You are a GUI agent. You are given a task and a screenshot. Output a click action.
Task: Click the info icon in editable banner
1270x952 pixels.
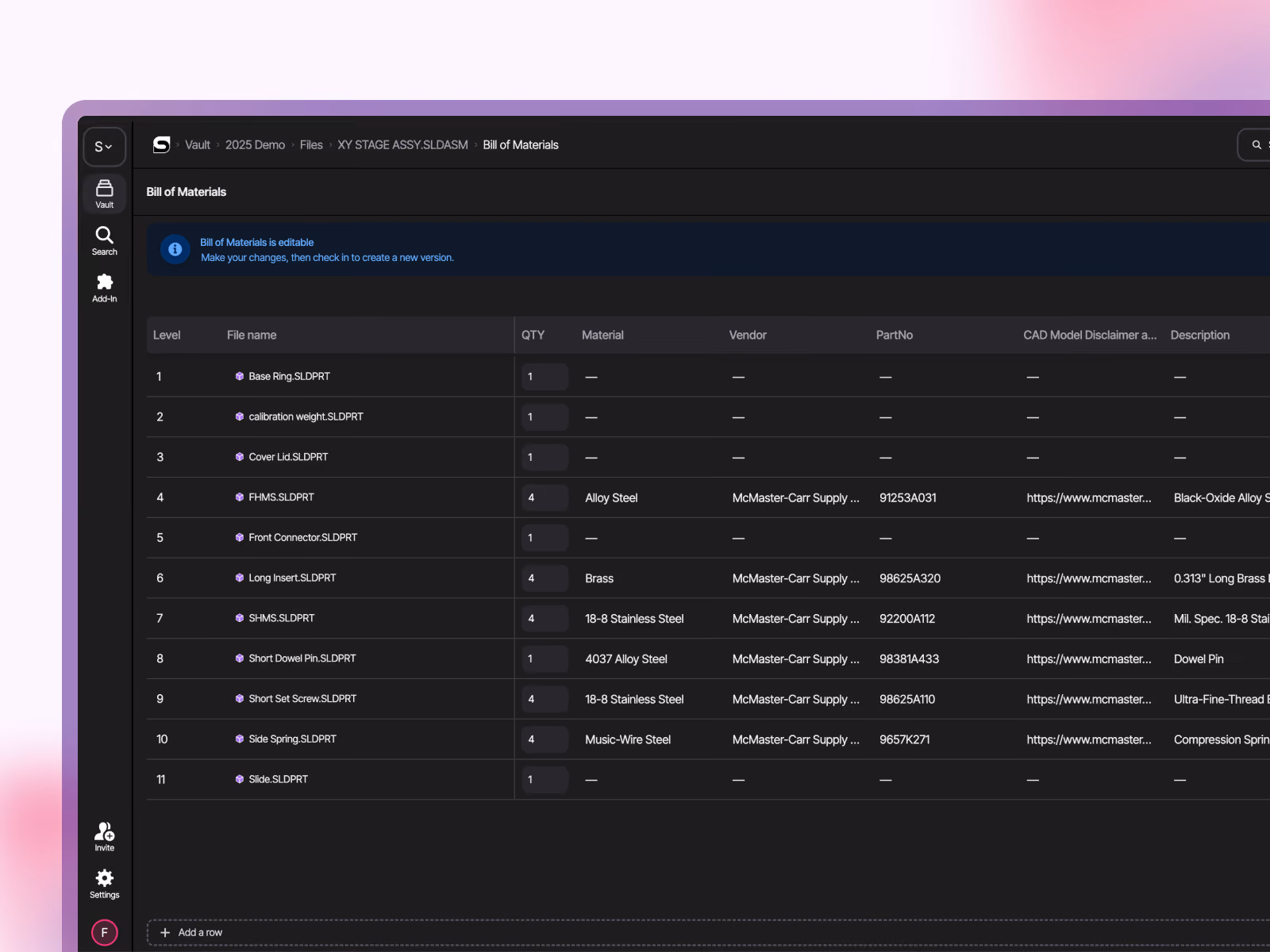175,250
